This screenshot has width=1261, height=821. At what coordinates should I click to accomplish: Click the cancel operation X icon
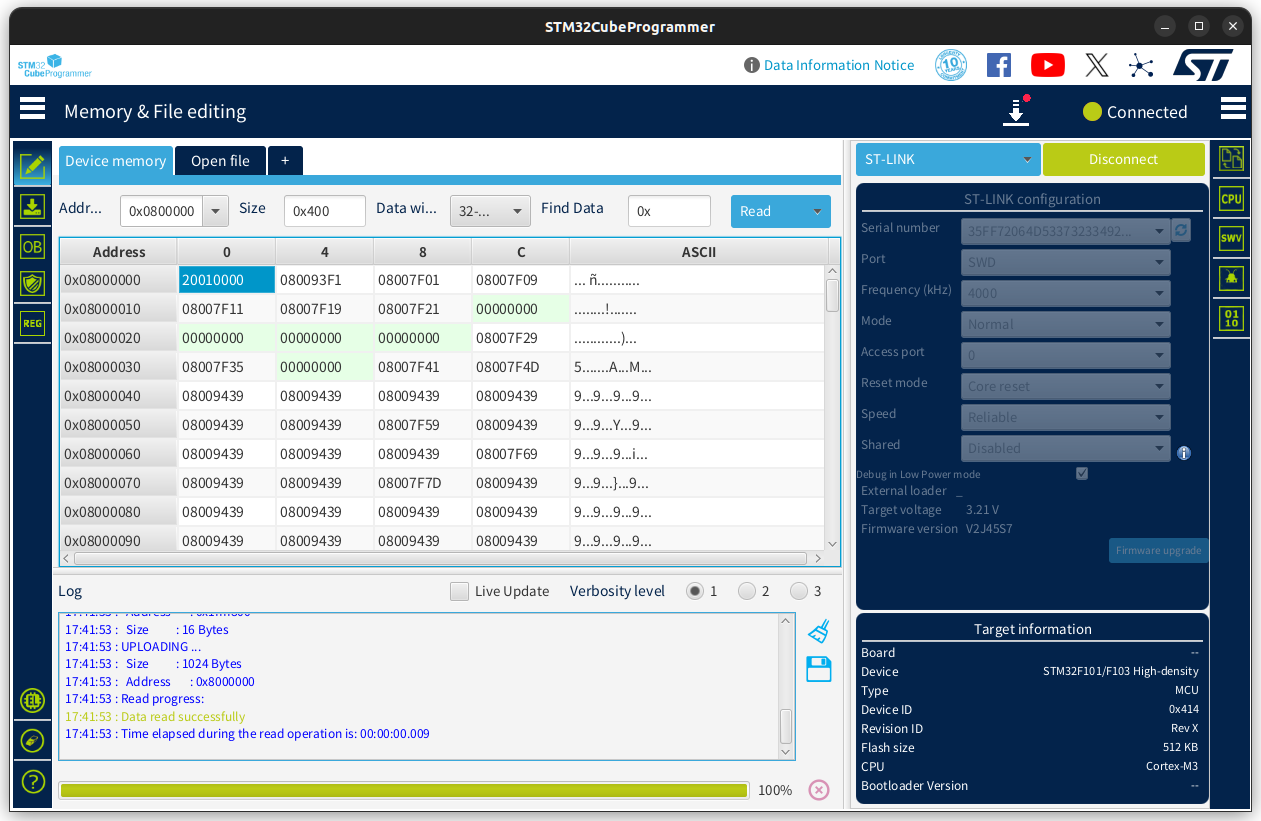[x=819, y=790]
